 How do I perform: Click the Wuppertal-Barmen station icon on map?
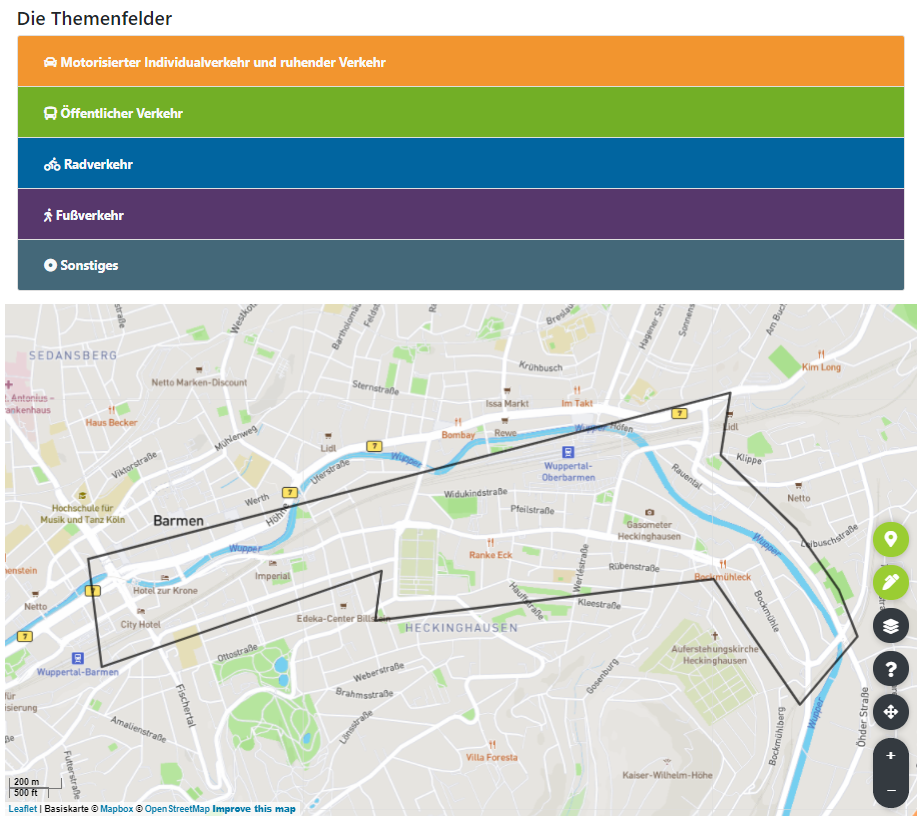(x=77, y=658)
